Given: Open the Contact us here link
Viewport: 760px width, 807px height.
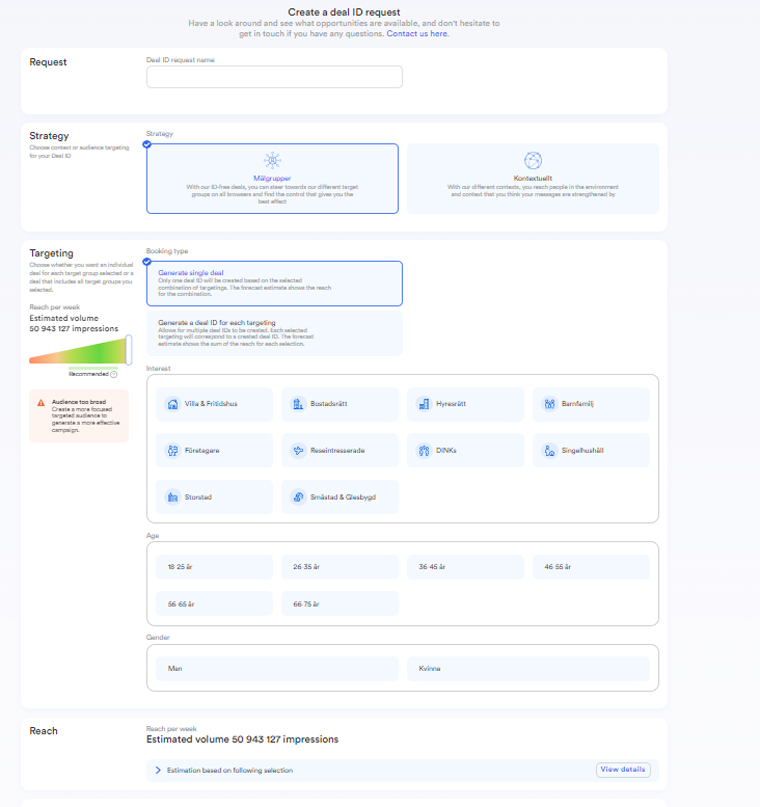Looking at the screenshot, I should click(x=417, y=33).
